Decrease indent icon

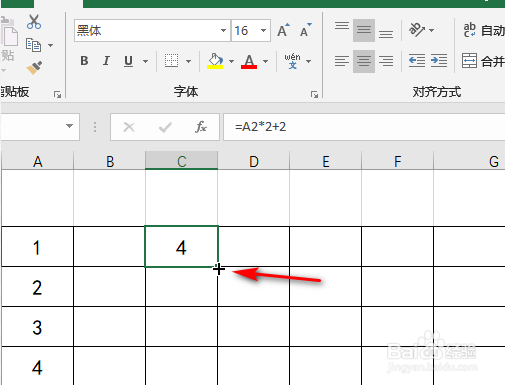(x=417, y=61)
